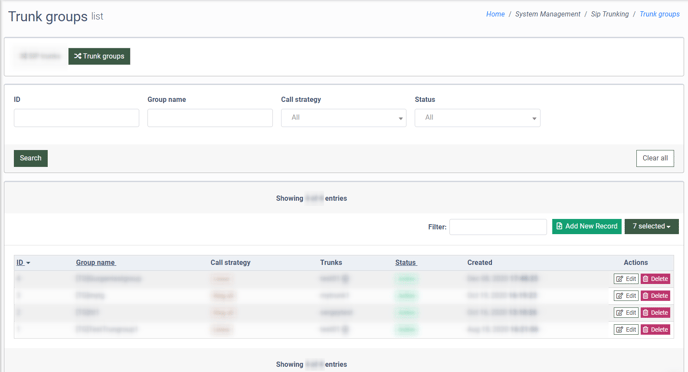The image size is (688, 372).
Task: Click Edit button in first table row
Action: [626, 279]
